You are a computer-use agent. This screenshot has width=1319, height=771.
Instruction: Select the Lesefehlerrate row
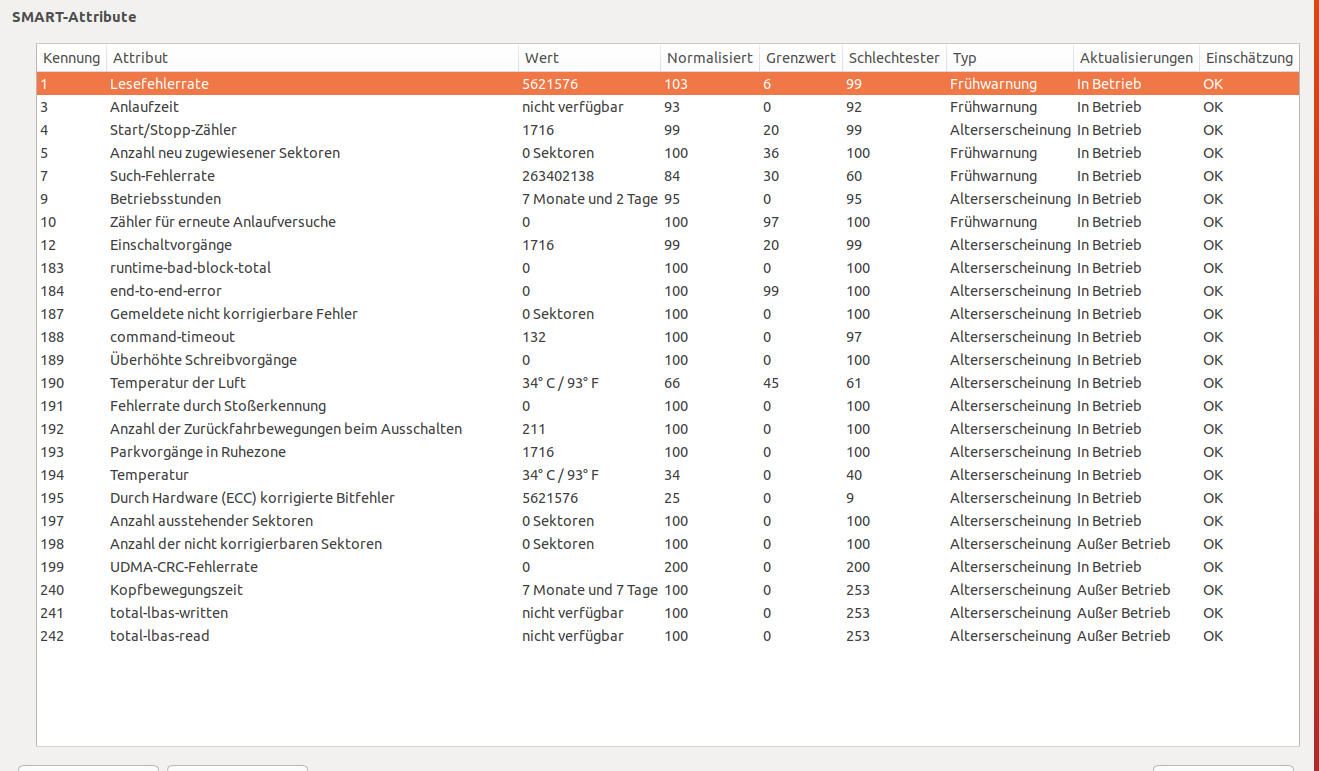click(x=668, y=84)
